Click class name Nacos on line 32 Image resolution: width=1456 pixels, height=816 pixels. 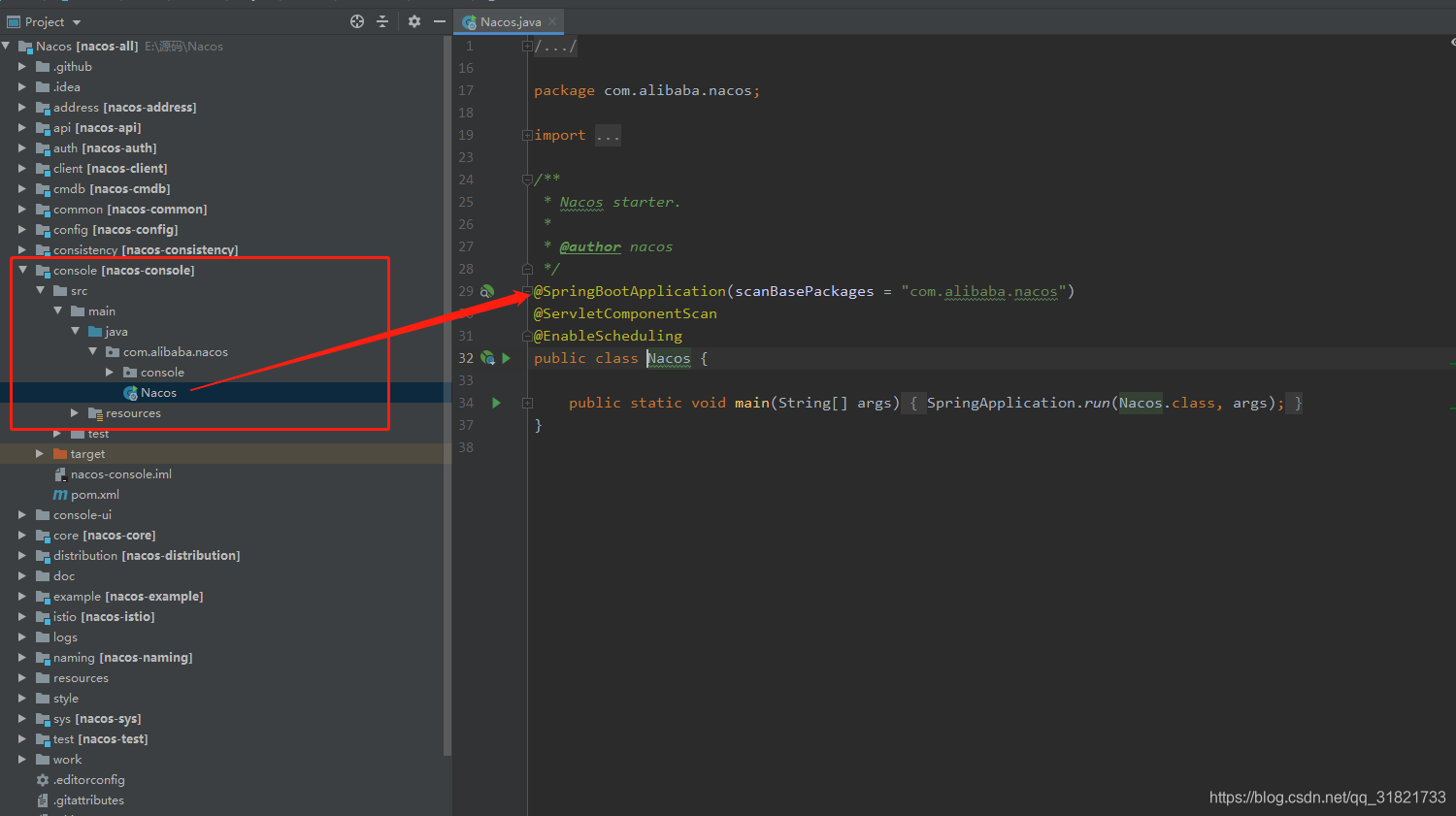pos(669,358)
